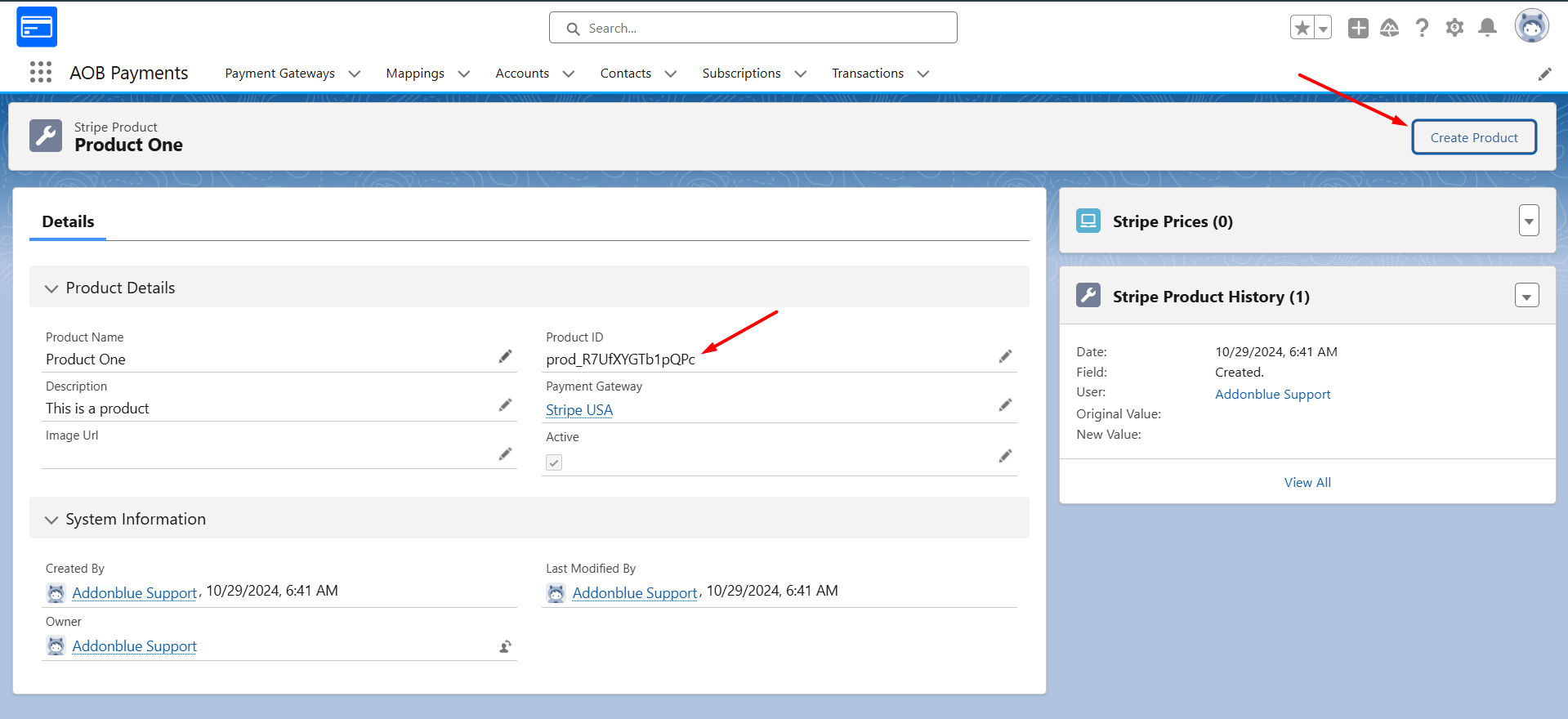Open Created By Addonblue Support link
The height and width of the screenshot is (719, 1568).
pos(134,593)
